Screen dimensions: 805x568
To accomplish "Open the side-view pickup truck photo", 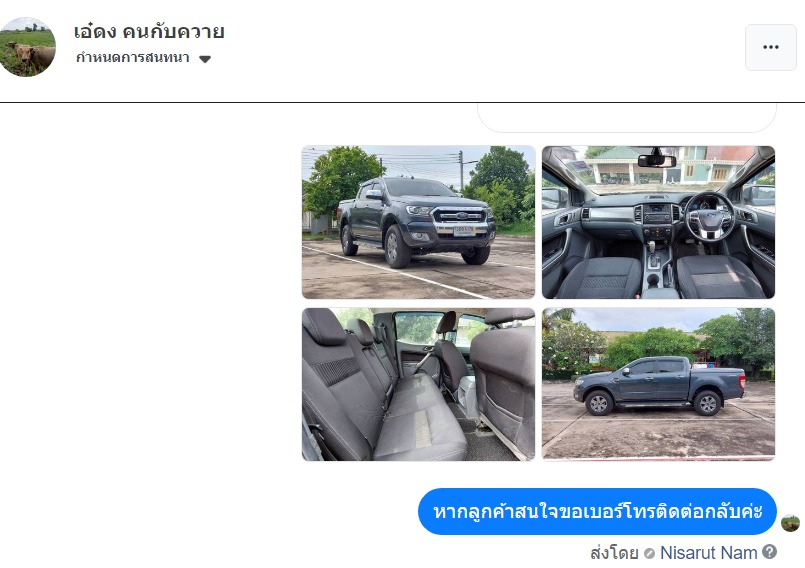I will (x=658, y=384).
